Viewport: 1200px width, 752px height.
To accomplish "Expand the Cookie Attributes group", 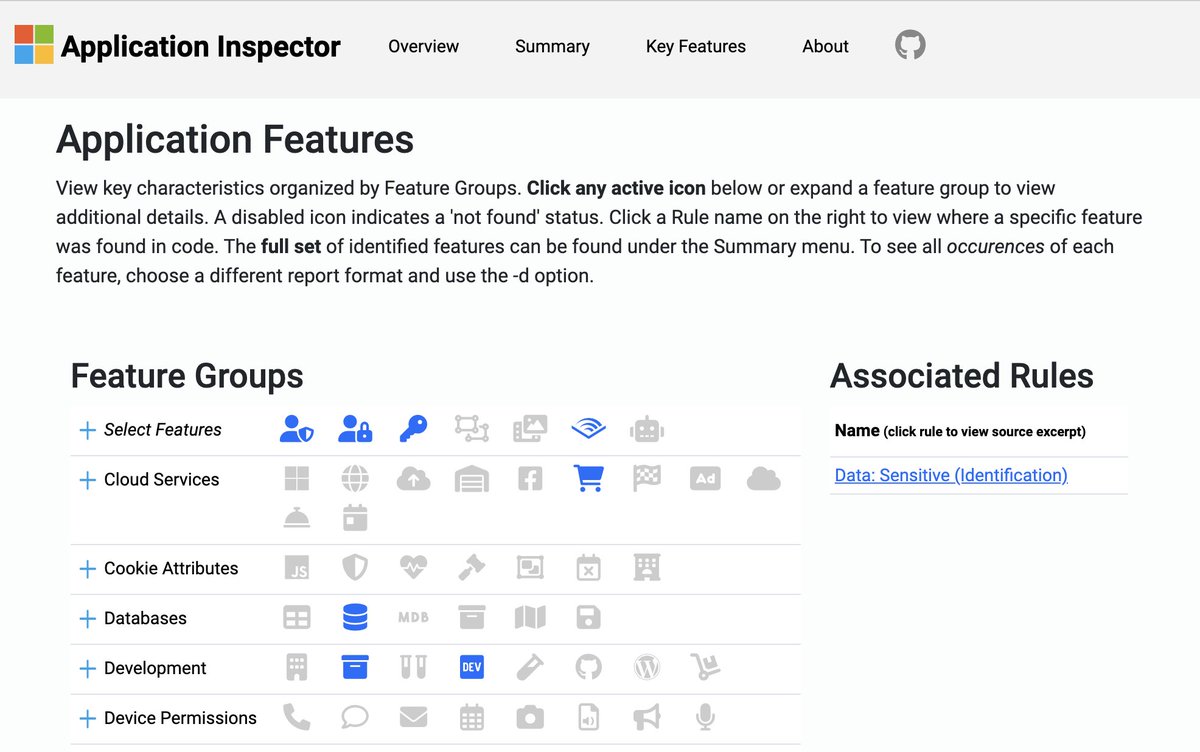I will [x=88, y=569].
